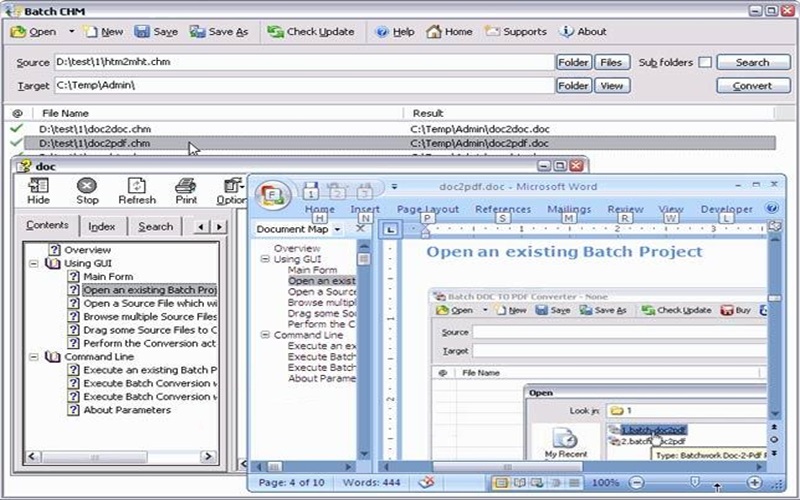Select Overview in Word Document Map
The image size is (800, 500).
pyautogui.click(x=297, y=248)
